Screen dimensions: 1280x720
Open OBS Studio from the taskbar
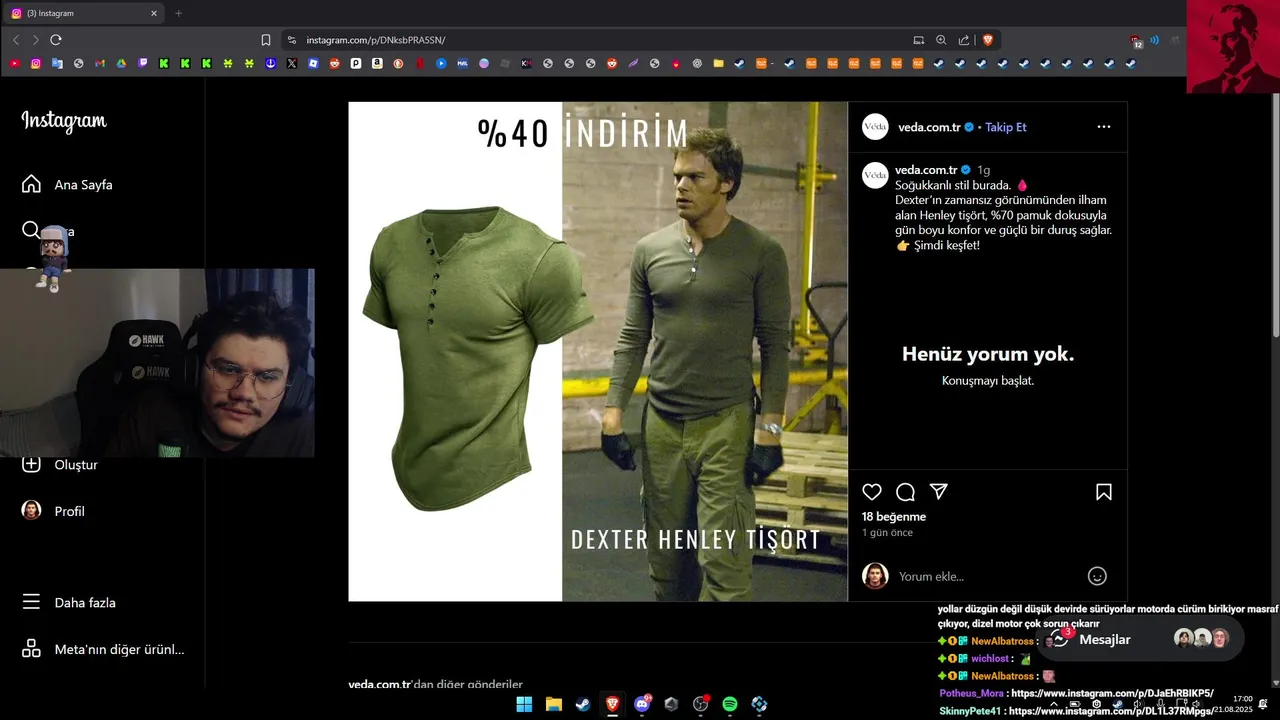pyautogui.click(x=701, y=704)
